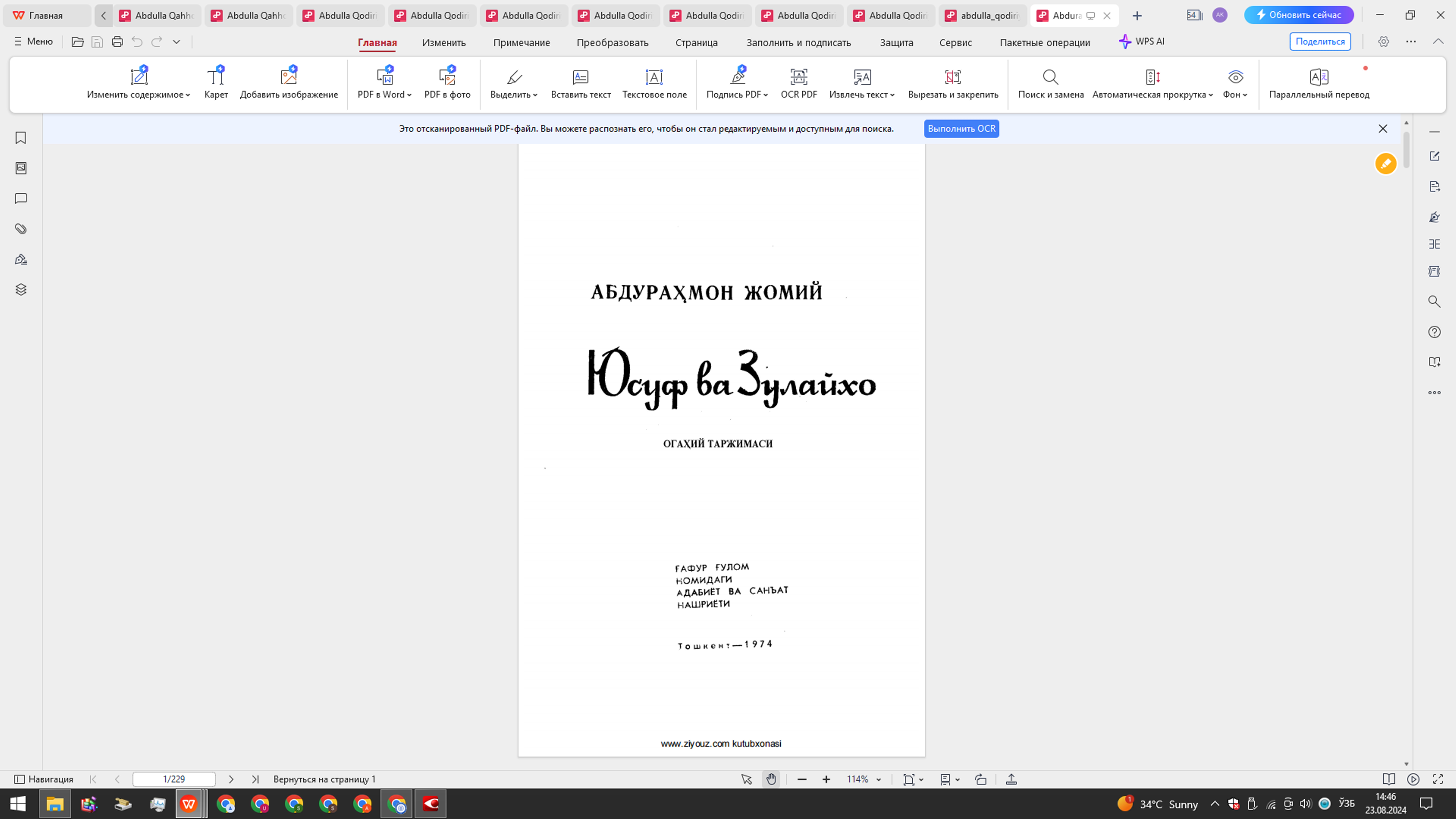
Task: Toggle two-page reading view in status bar
Action: tap(1389, 779)
